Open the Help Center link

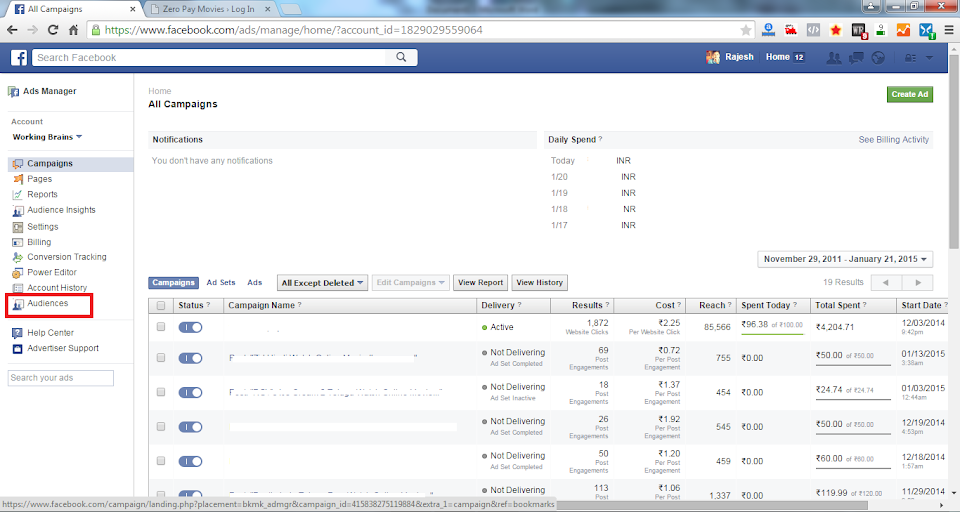(50, 333)
